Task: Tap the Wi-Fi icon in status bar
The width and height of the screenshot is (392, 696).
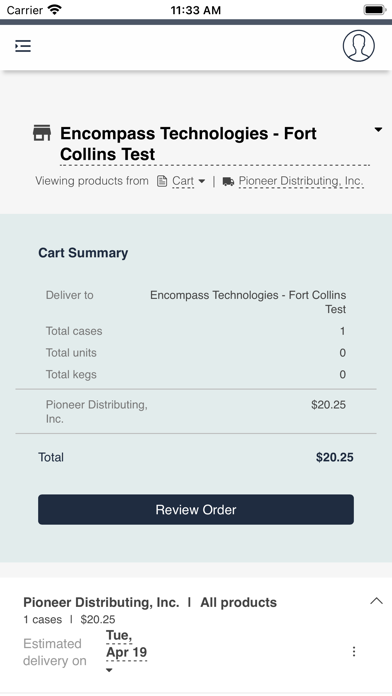Action: [x=55, y=9]
